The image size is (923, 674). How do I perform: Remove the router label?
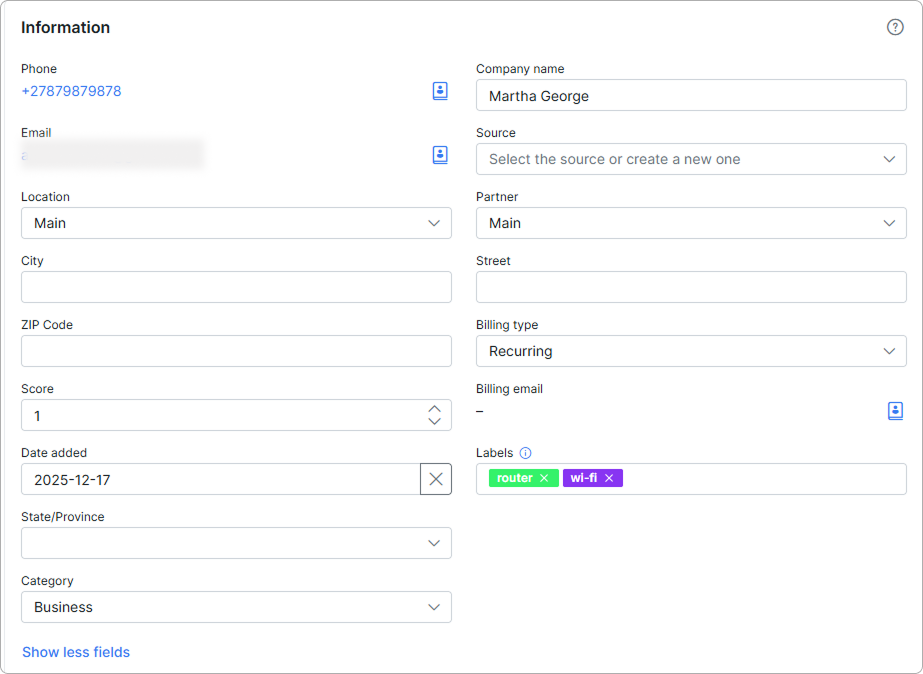coord(544,478)
